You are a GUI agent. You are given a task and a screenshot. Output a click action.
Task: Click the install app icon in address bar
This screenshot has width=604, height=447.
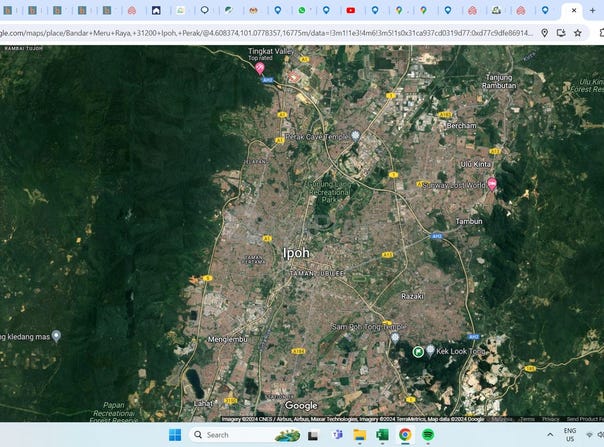pyautogui.click(x=561, y=33)
